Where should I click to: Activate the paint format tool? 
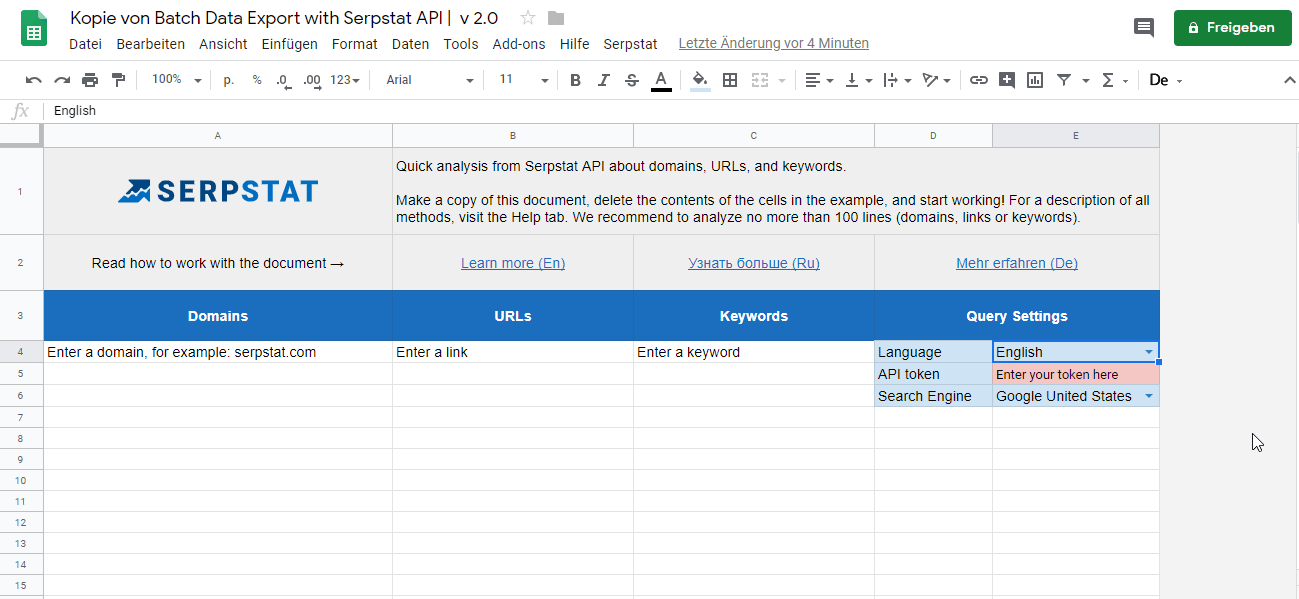[x=118, y=80]
